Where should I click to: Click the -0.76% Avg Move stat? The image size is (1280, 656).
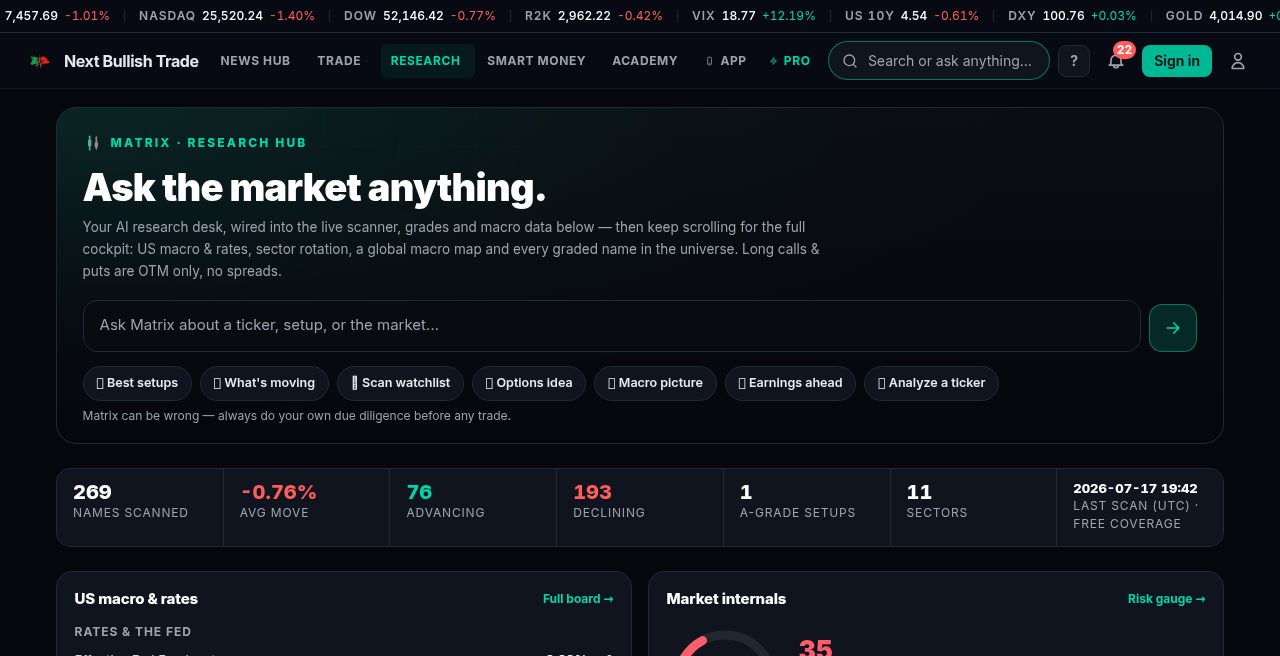307,507
